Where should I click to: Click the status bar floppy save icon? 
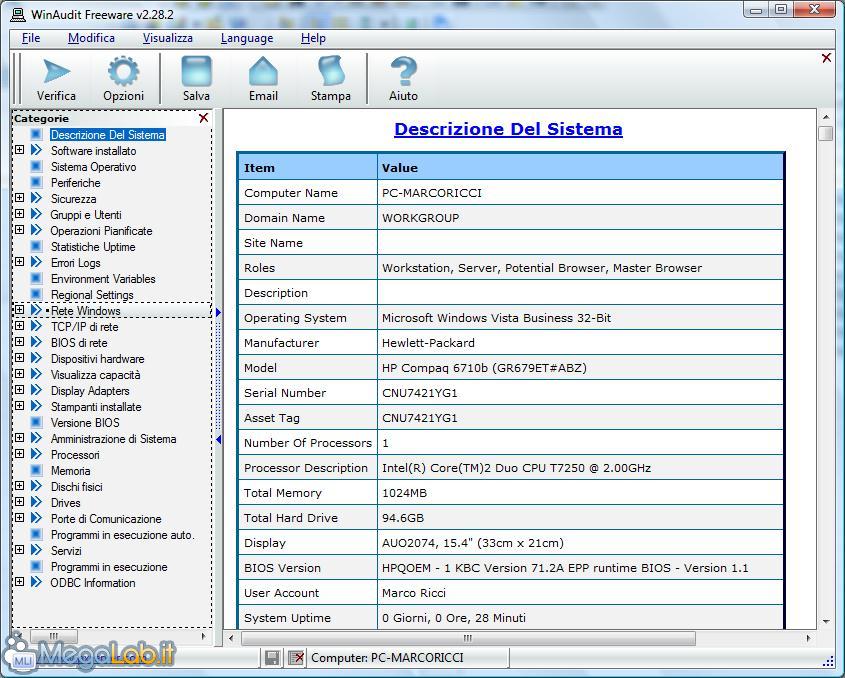click(272, 658)
